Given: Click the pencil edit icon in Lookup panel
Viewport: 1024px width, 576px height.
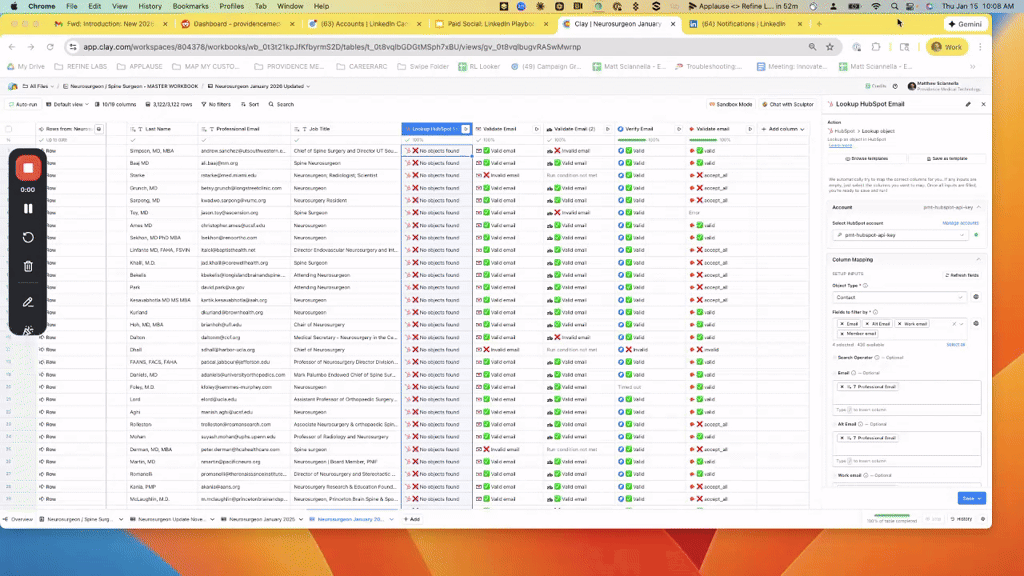Looking at the screenshot, I should [x=967, y=104].
